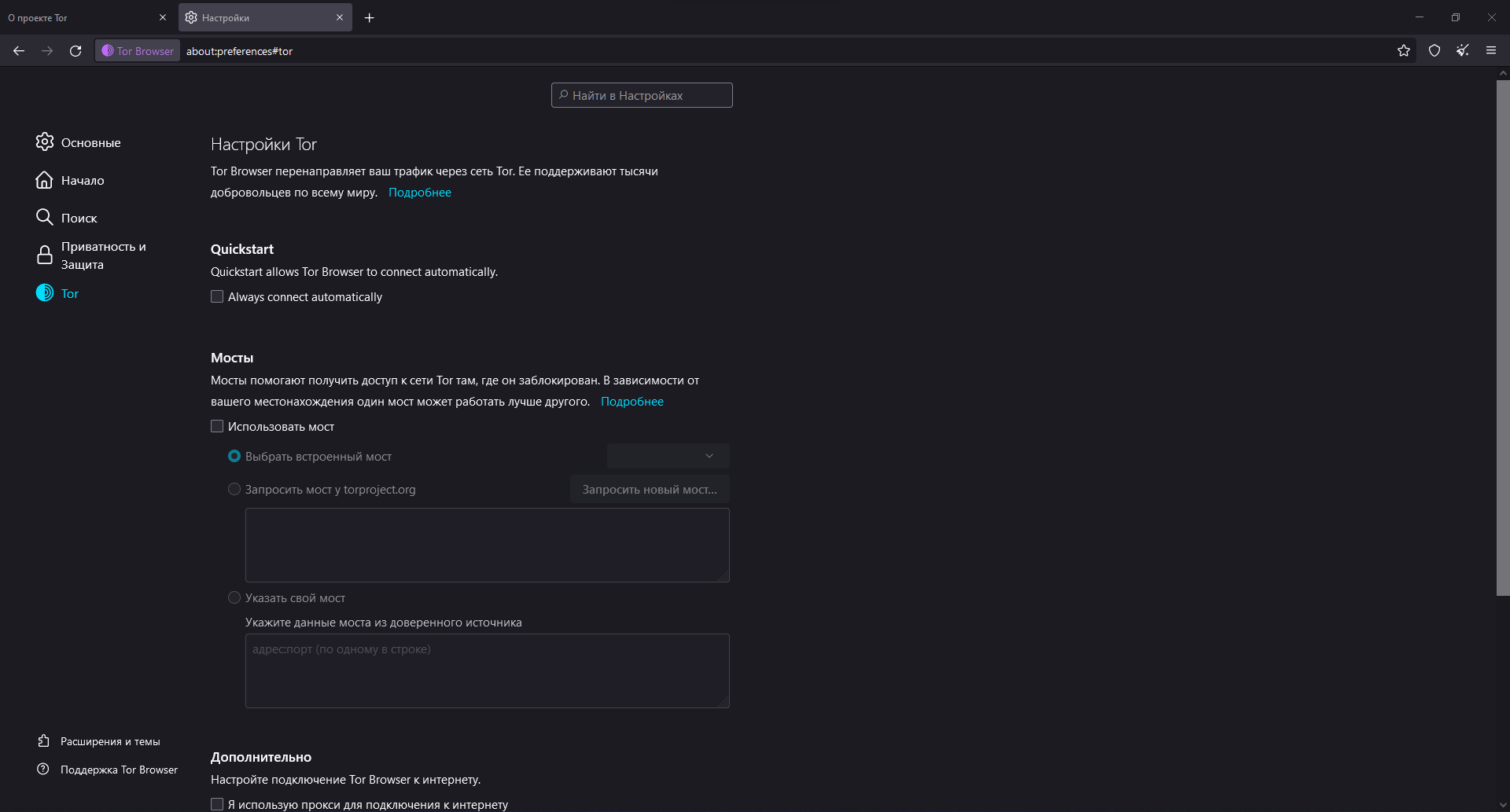1510x812 pixels.
Task: Open the security level shield icon
Action: tap(1434, 51)
